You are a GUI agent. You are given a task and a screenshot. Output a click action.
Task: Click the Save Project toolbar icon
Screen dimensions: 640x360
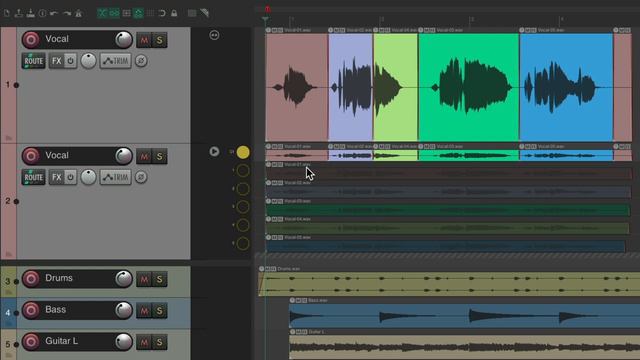(x=31, y=13)
